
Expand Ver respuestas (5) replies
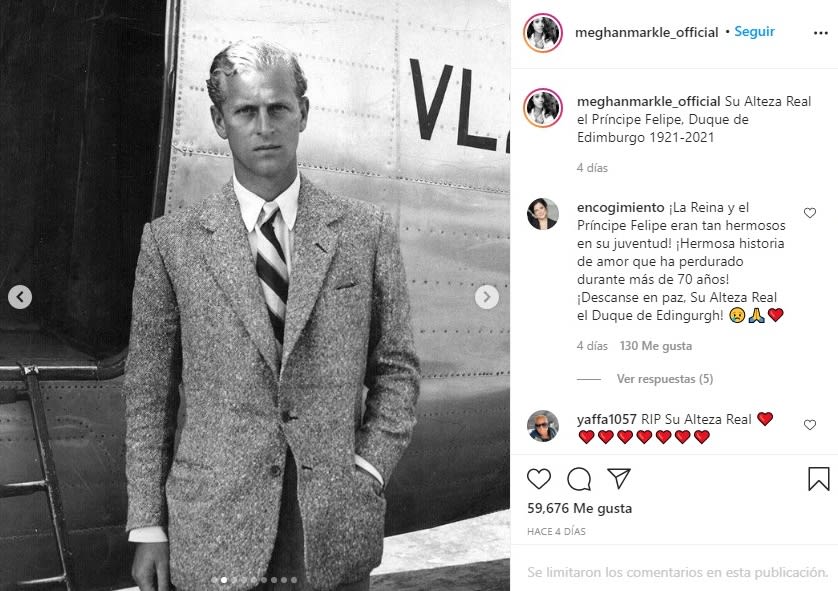tap(665, 379)
